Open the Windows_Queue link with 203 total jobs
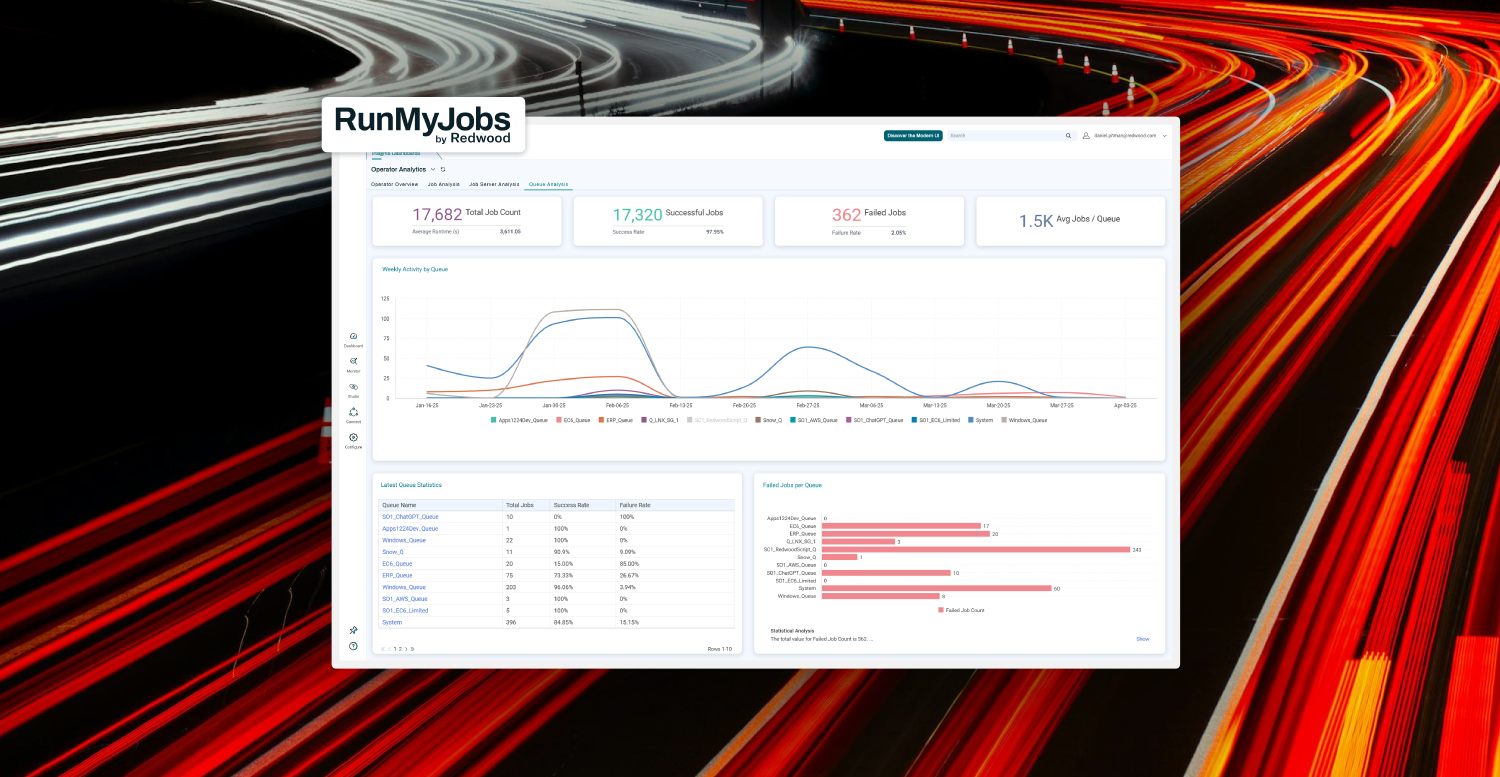This screenshot has height=777, width=1500. coord(404,587)
